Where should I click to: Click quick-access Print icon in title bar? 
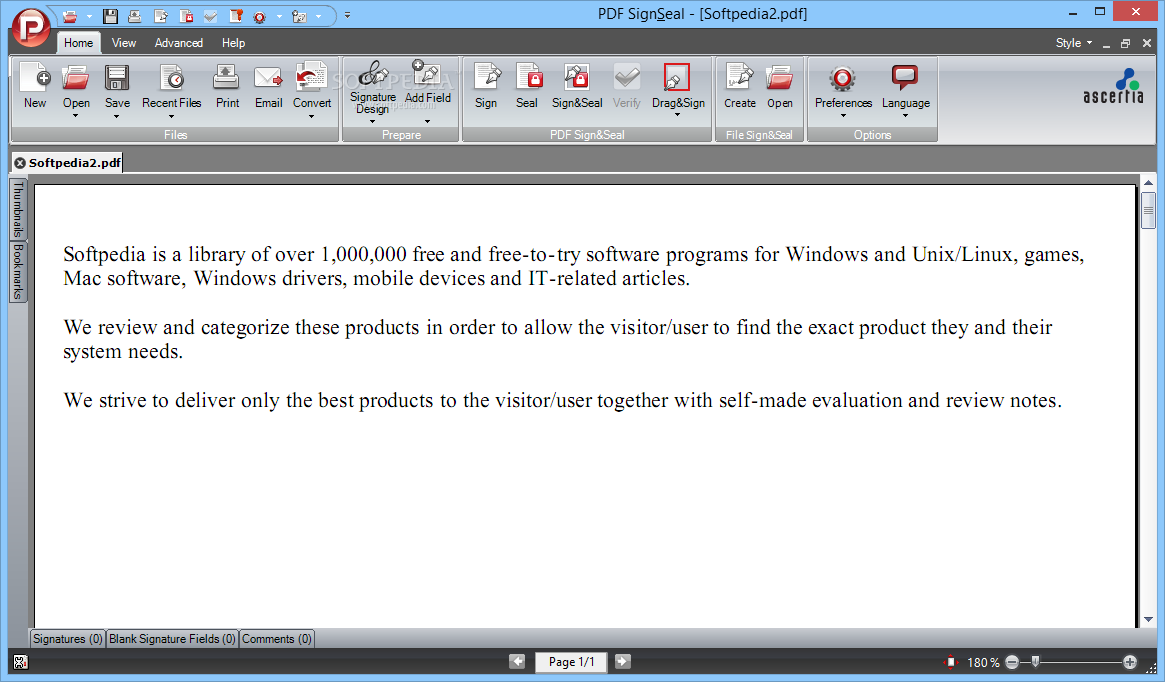[x=134, y=16]
